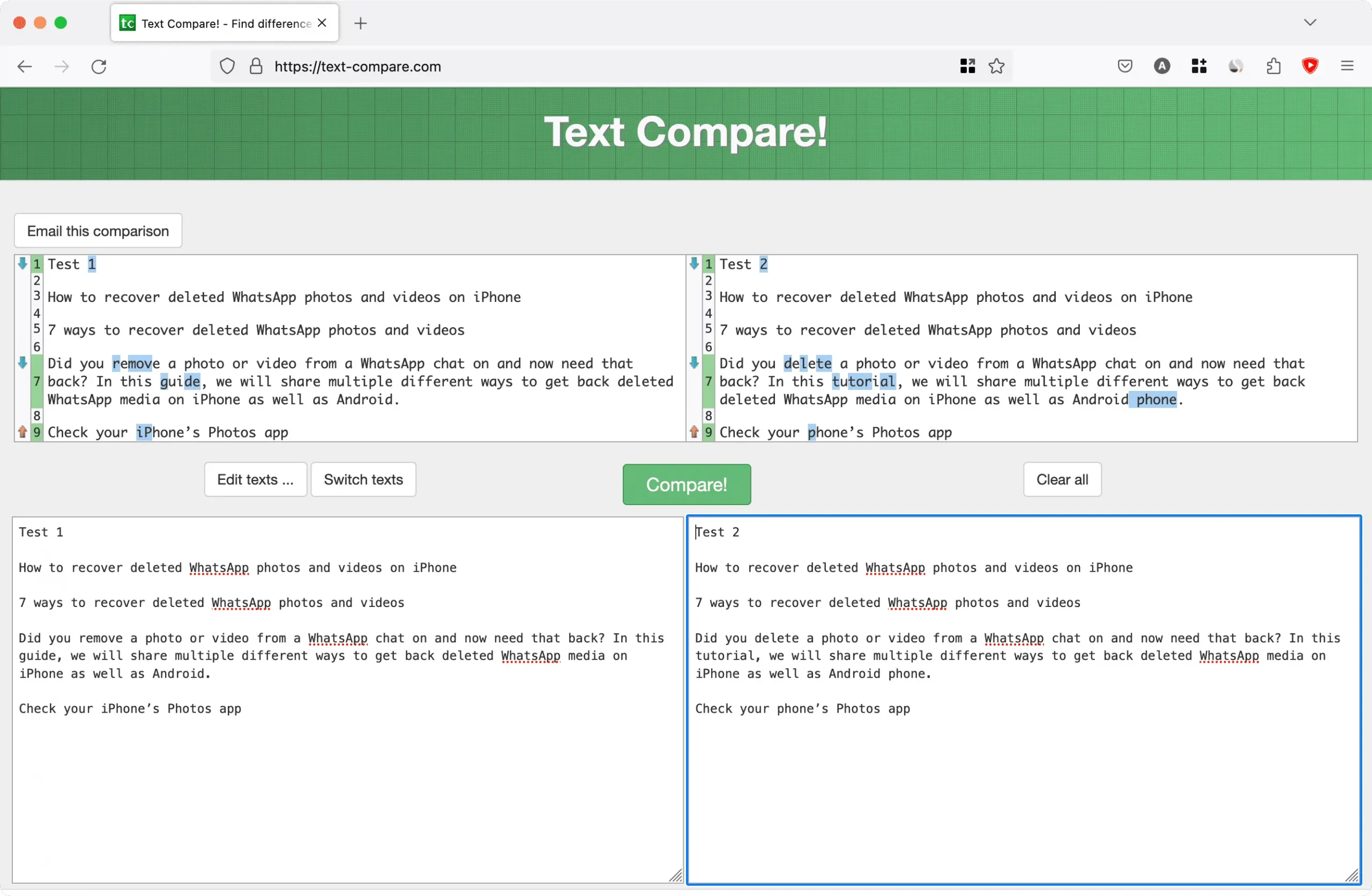Screen dimensions: 1372x896
Task: Click the browser back navigation arrow
Action: (x=24, y=67)
